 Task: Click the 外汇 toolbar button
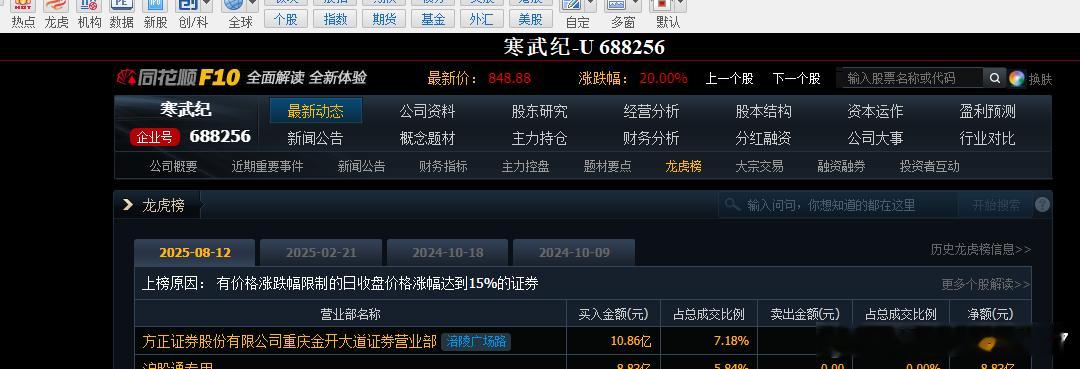click(481, 19)
